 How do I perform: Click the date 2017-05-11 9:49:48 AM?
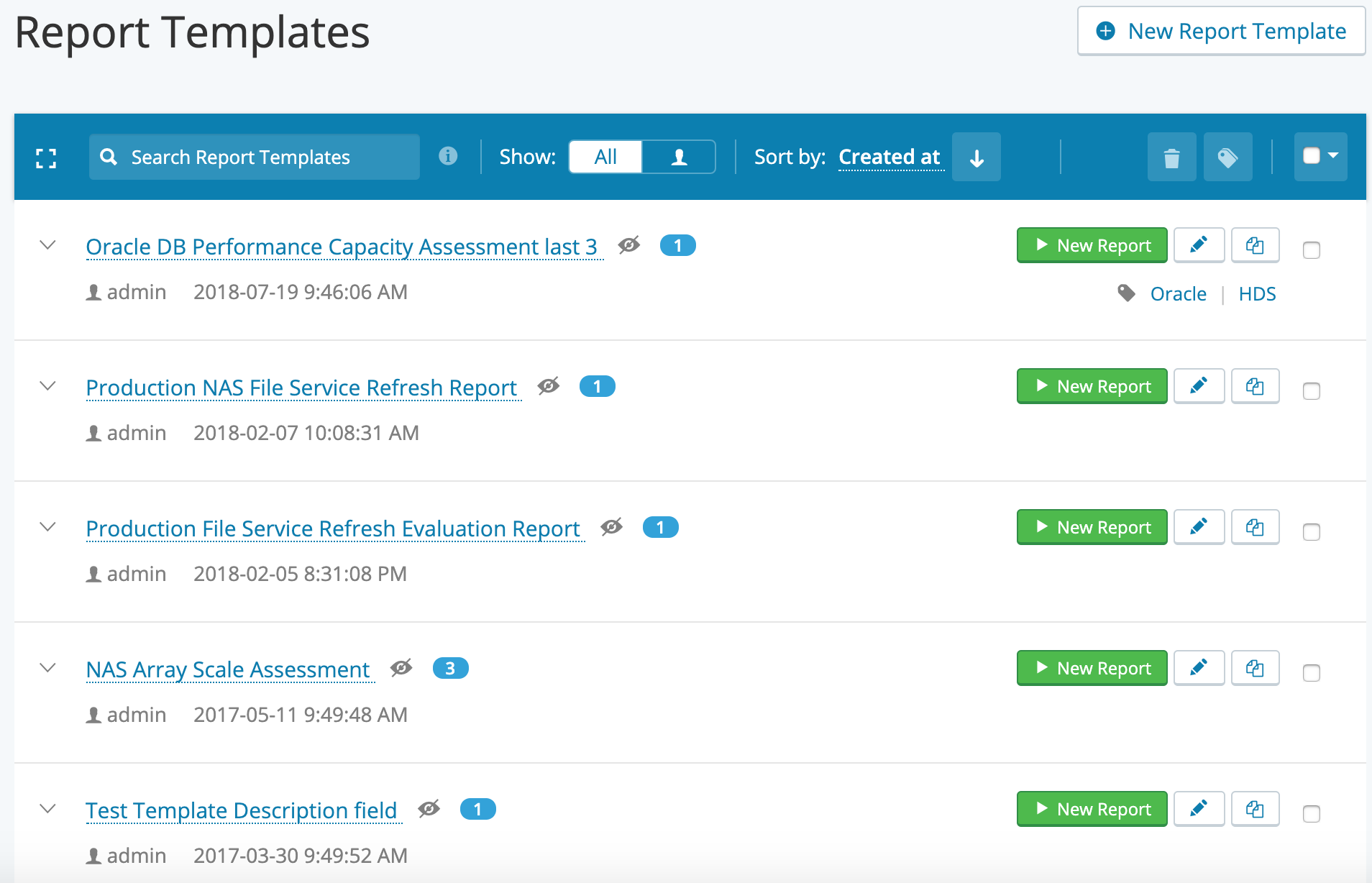click(301, 715)
